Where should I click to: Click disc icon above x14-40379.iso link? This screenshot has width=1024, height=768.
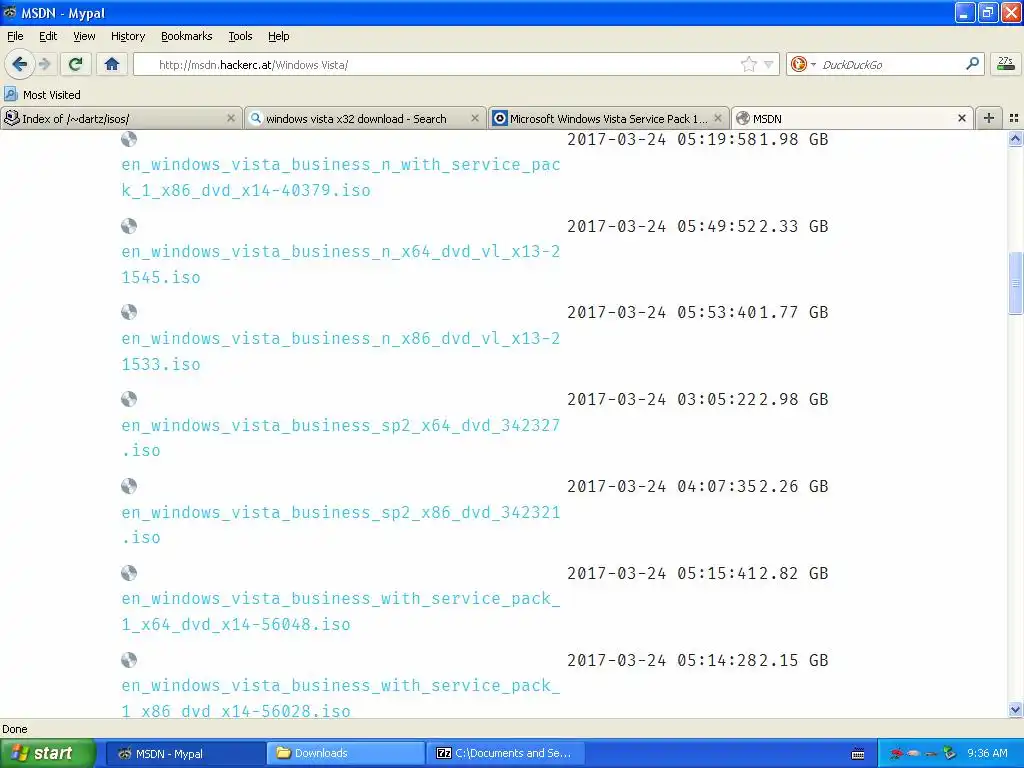click(129, 138)
